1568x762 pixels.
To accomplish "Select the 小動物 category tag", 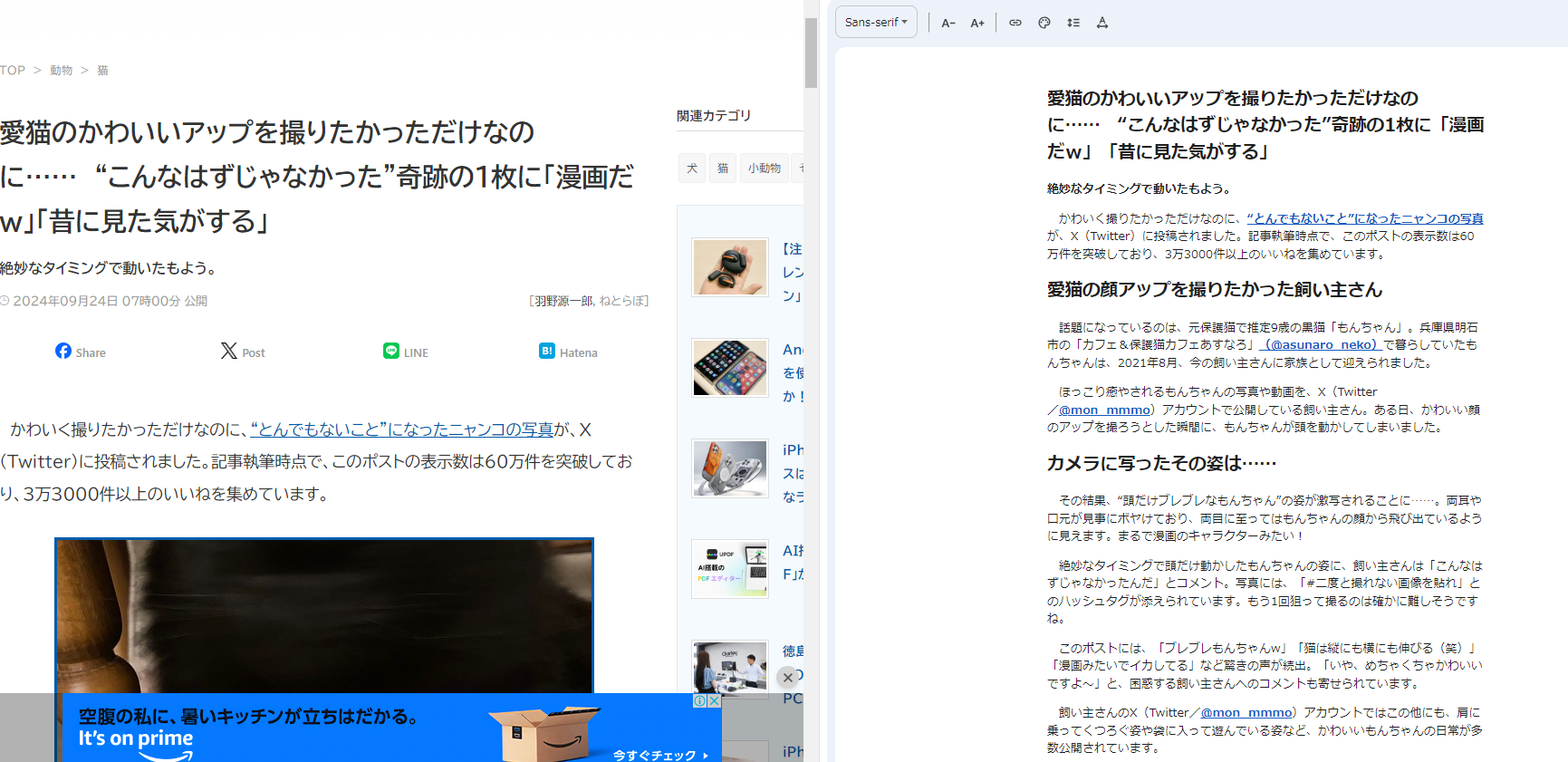I will pos(765,168).
